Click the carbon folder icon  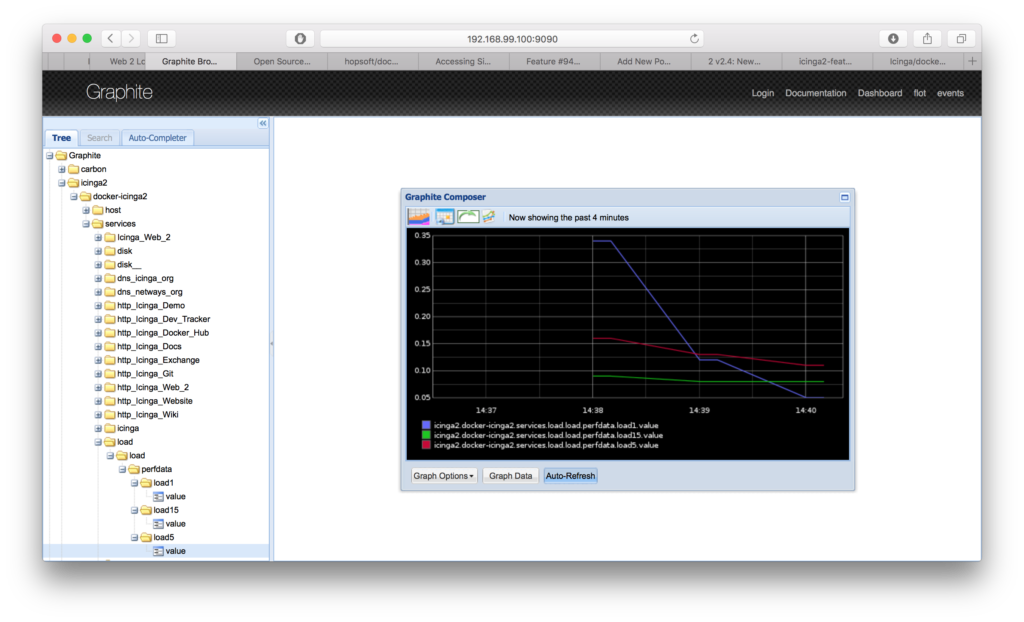pos(74,169)
